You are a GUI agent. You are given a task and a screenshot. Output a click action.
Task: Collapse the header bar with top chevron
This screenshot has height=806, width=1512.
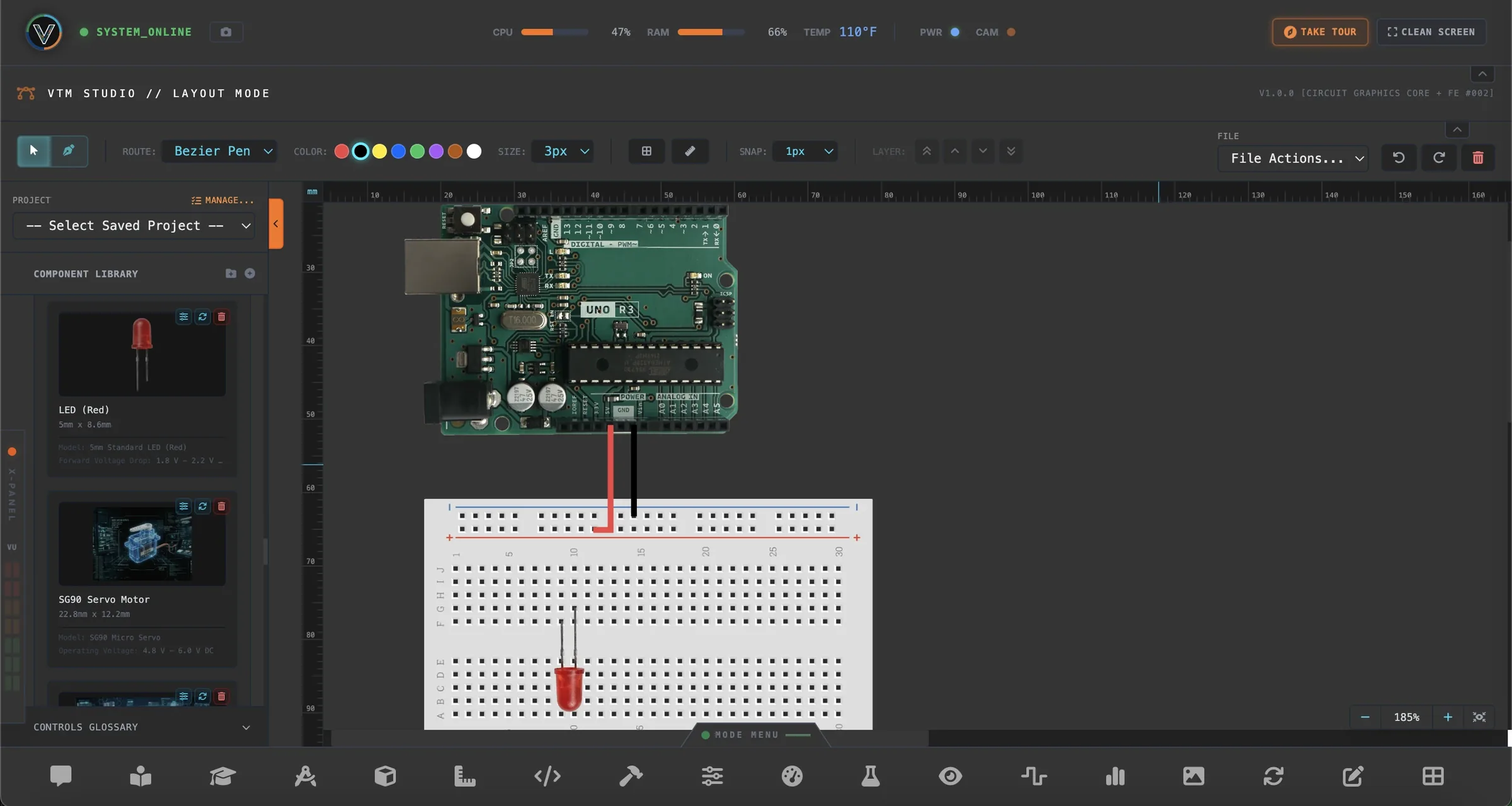coord(1482,74)
